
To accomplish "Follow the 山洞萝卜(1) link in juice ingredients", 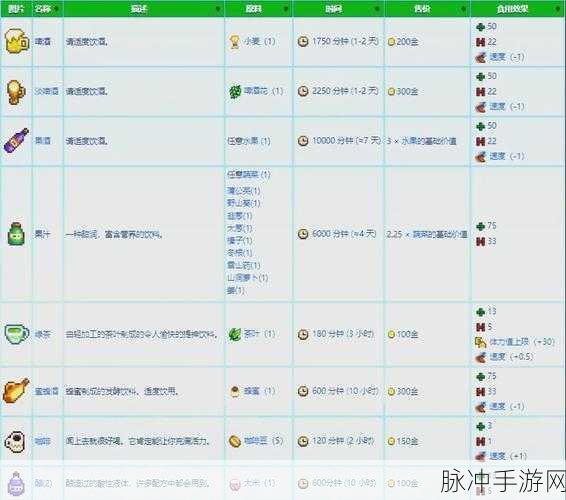I will click(x=247, y=278).
